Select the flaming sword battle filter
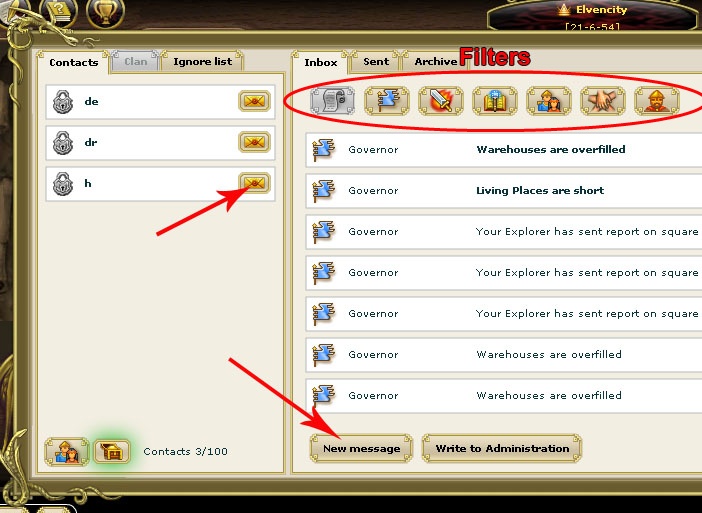The width and height of the screenshot is (702, 513). pos(441,101)
